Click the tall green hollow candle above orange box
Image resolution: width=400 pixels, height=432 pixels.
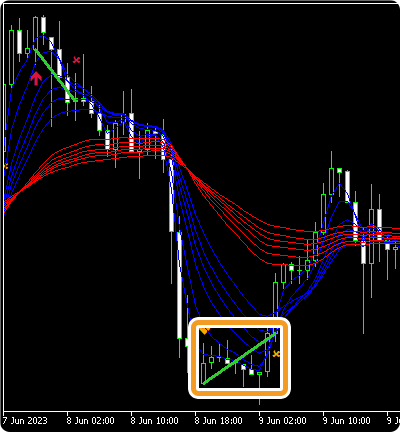(275, 307)
